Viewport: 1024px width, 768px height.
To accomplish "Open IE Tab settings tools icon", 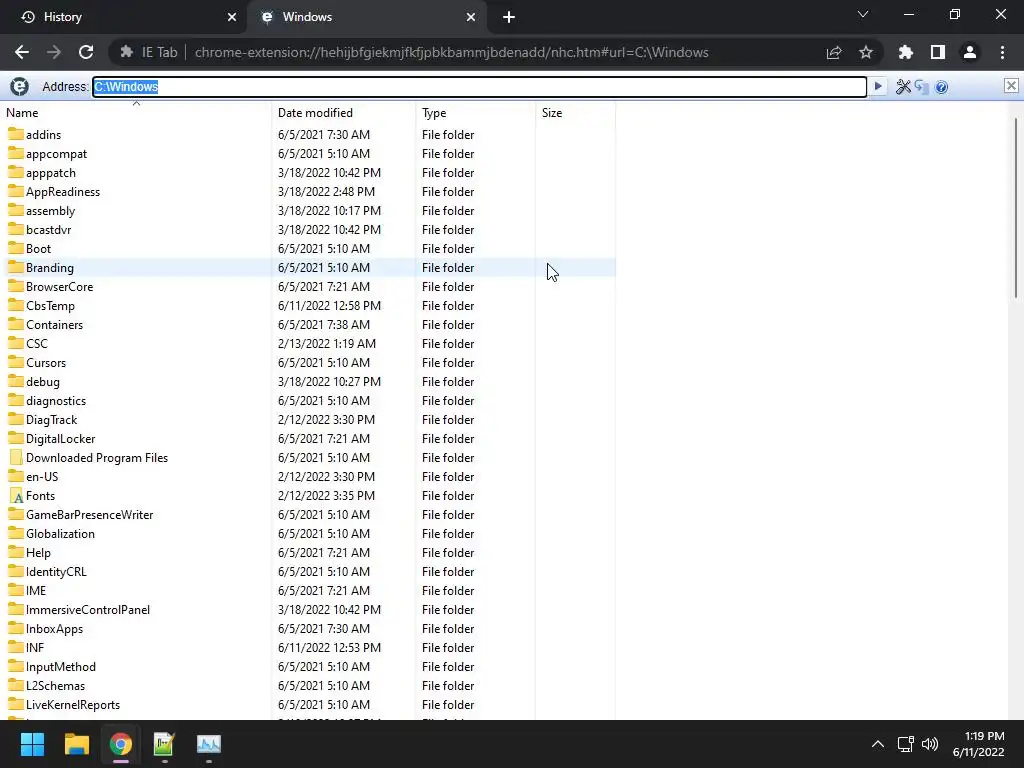I will [903, 86].
